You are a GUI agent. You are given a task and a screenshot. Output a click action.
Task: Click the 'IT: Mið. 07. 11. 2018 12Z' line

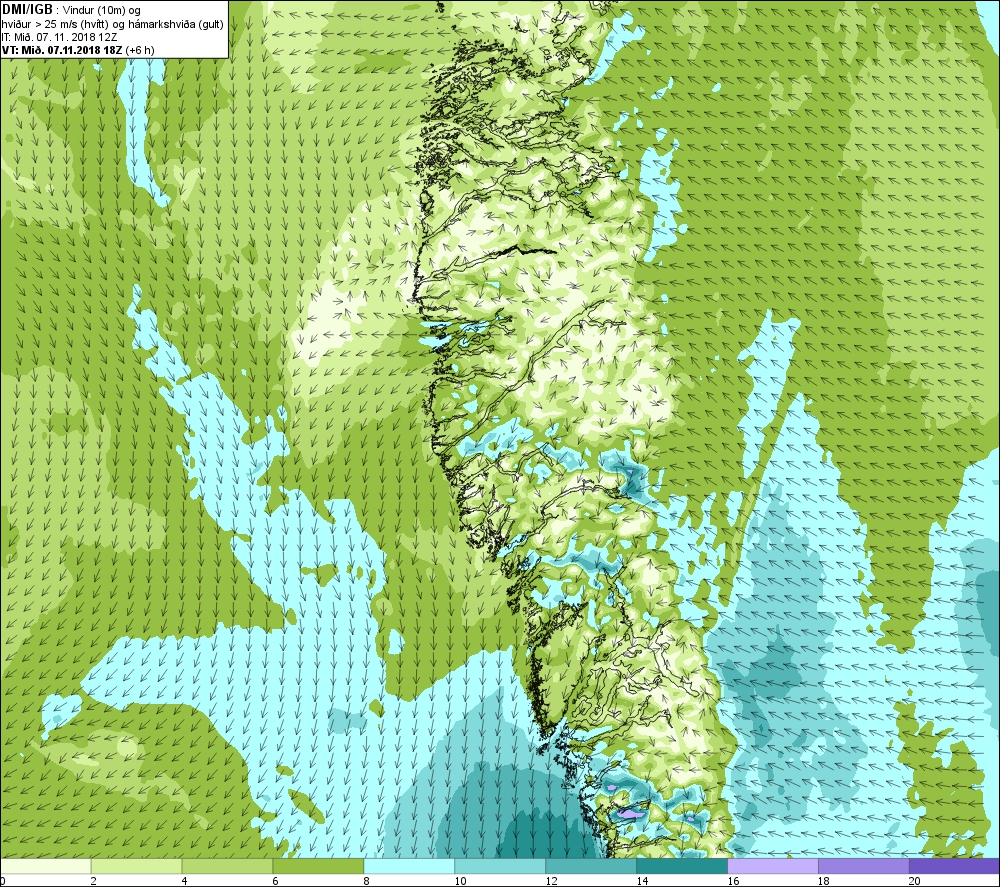(x=60, y=37)
